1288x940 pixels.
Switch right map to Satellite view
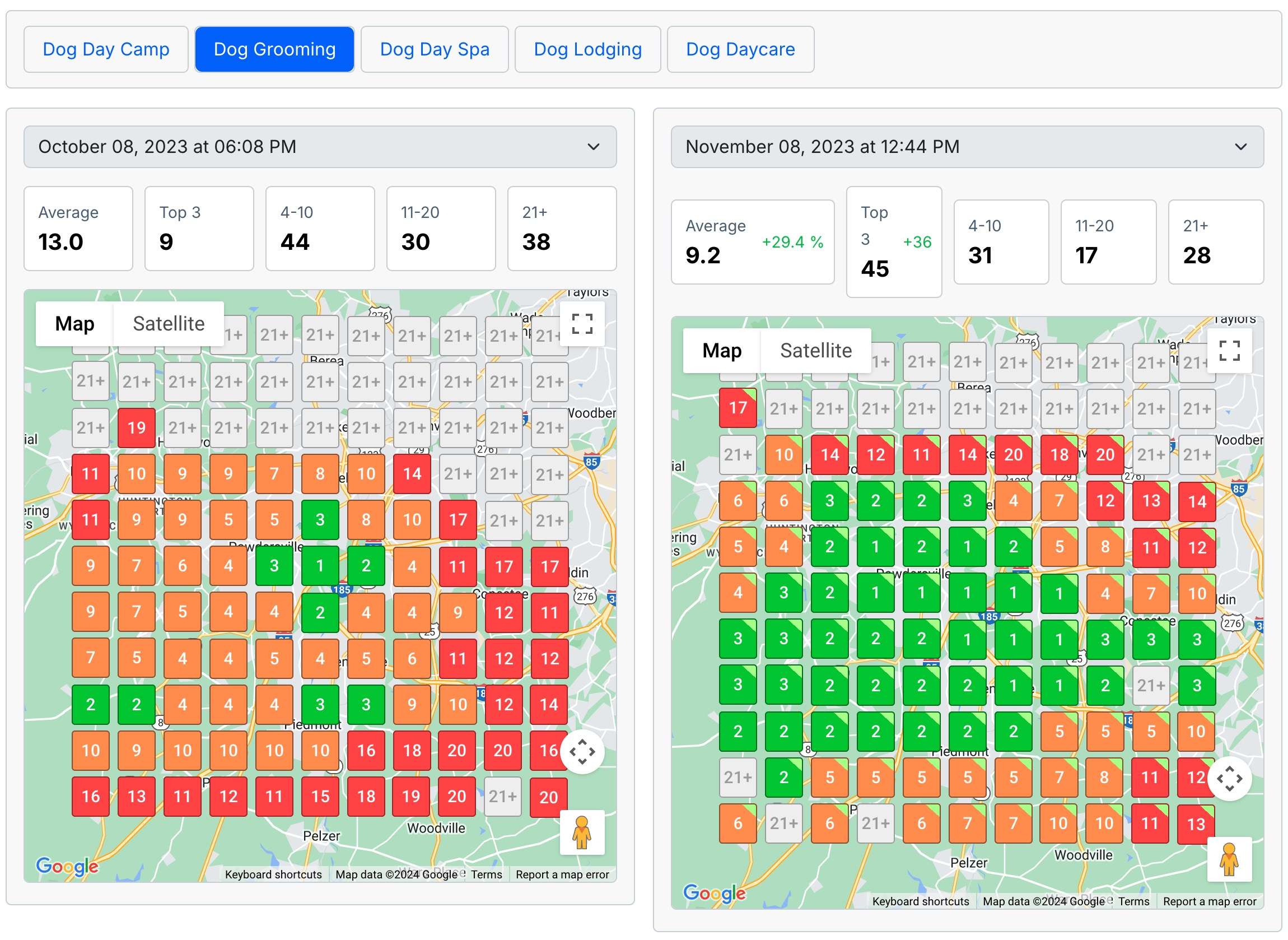point(815,351)
